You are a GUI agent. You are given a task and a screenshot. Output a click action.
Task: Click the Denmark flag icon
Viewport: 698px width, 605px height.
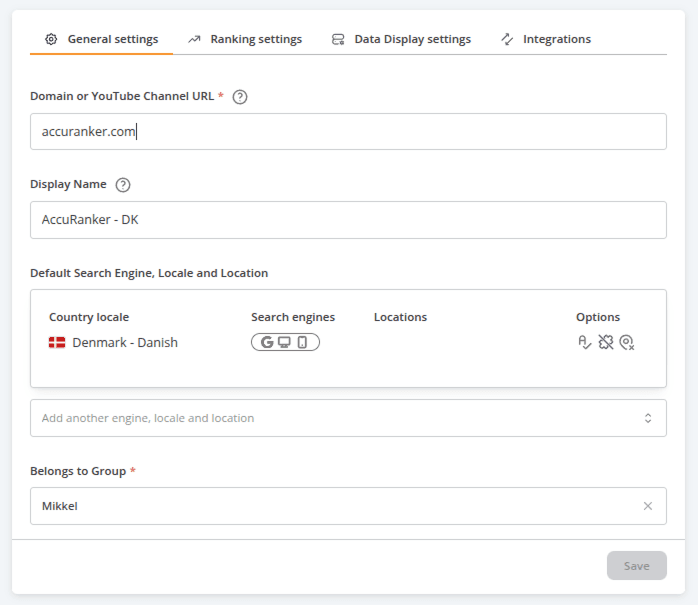click(57, 342)
